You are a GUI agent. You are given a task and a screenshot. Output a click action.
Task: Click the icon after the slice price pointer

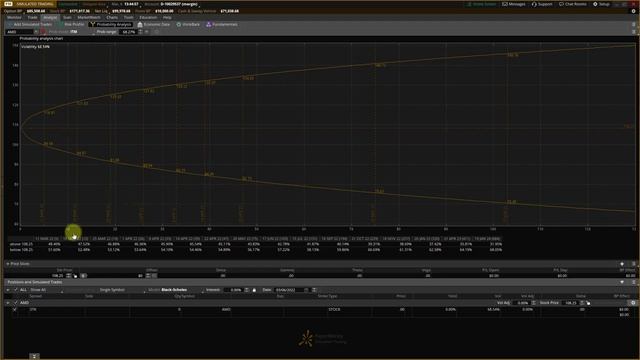83,276
